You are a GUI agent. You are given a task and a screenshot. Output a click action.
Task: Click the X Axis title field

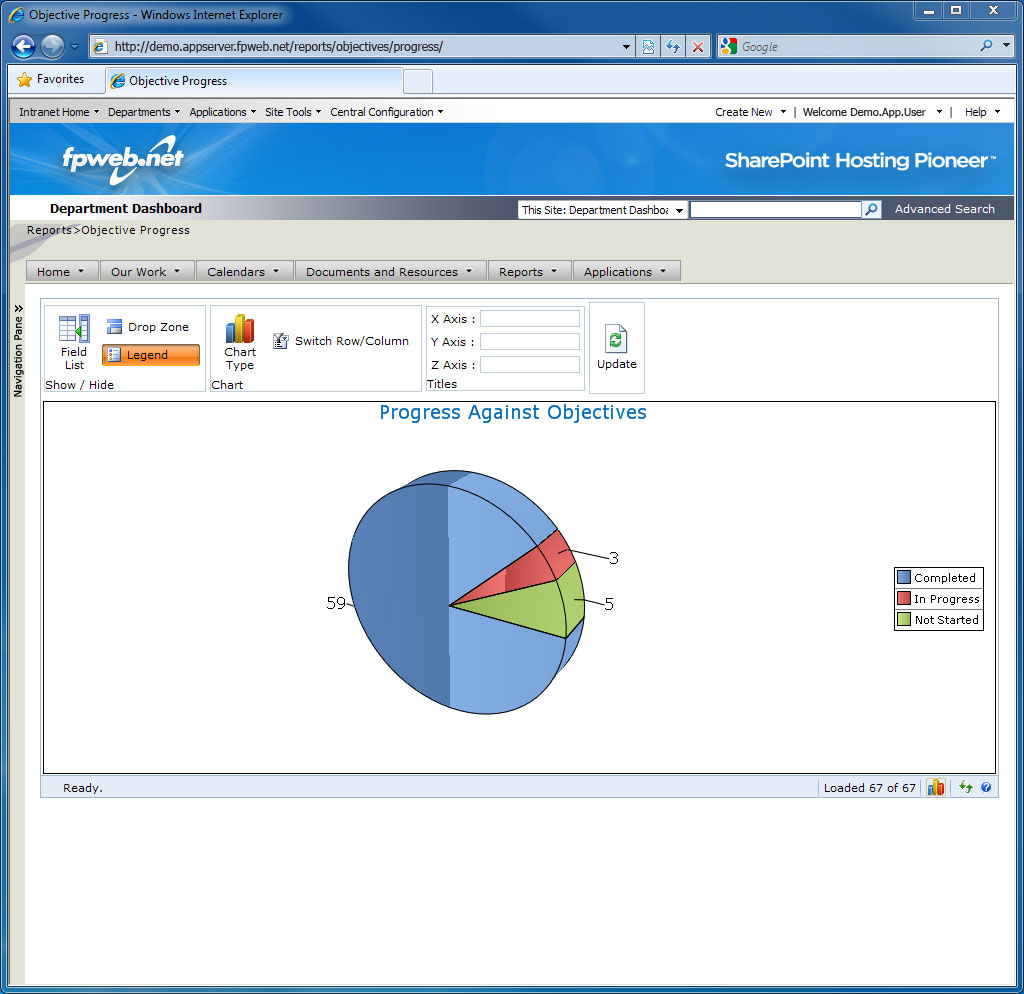(x=529, y=319)
